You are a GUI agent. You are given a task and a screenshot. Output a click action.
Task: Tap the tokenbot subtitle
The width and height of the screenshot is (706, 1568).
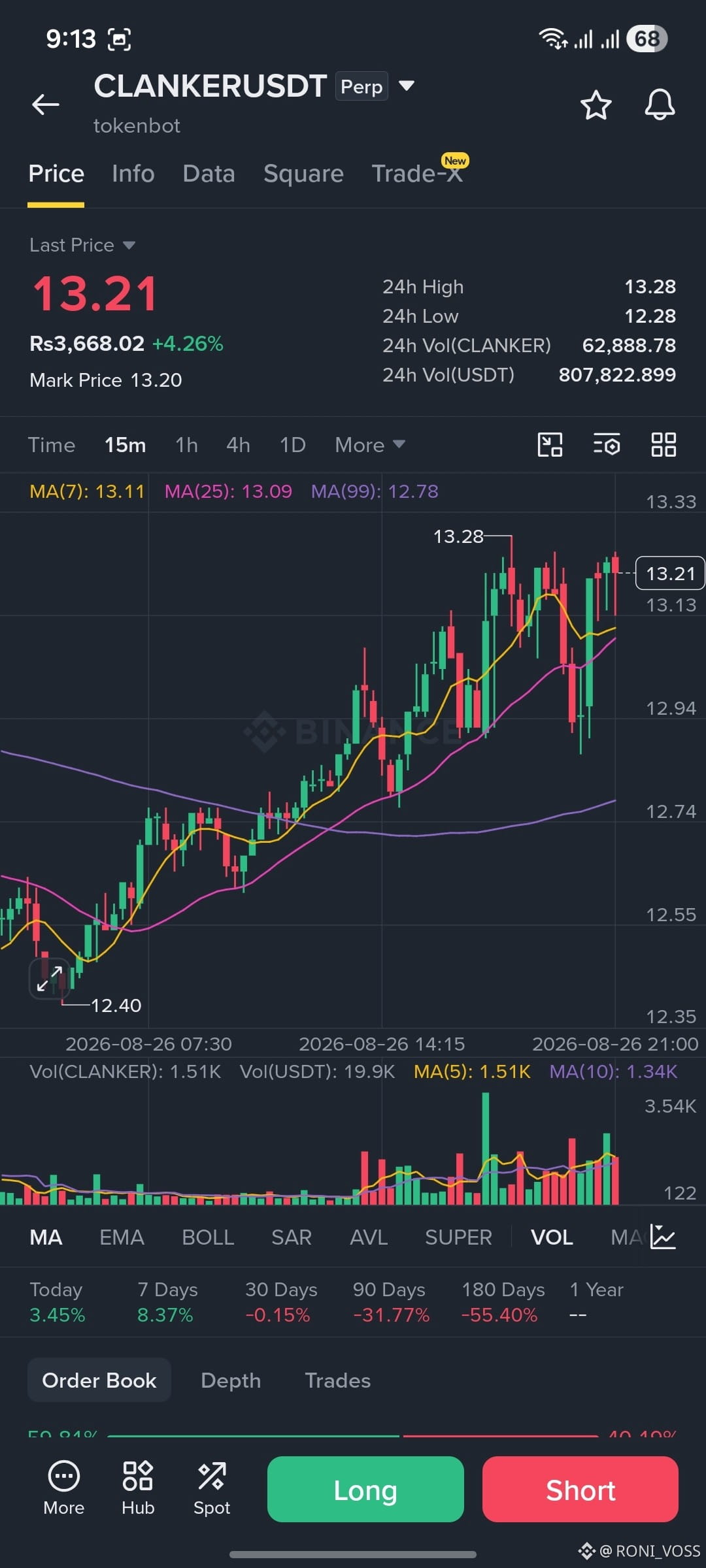[137, 125]
